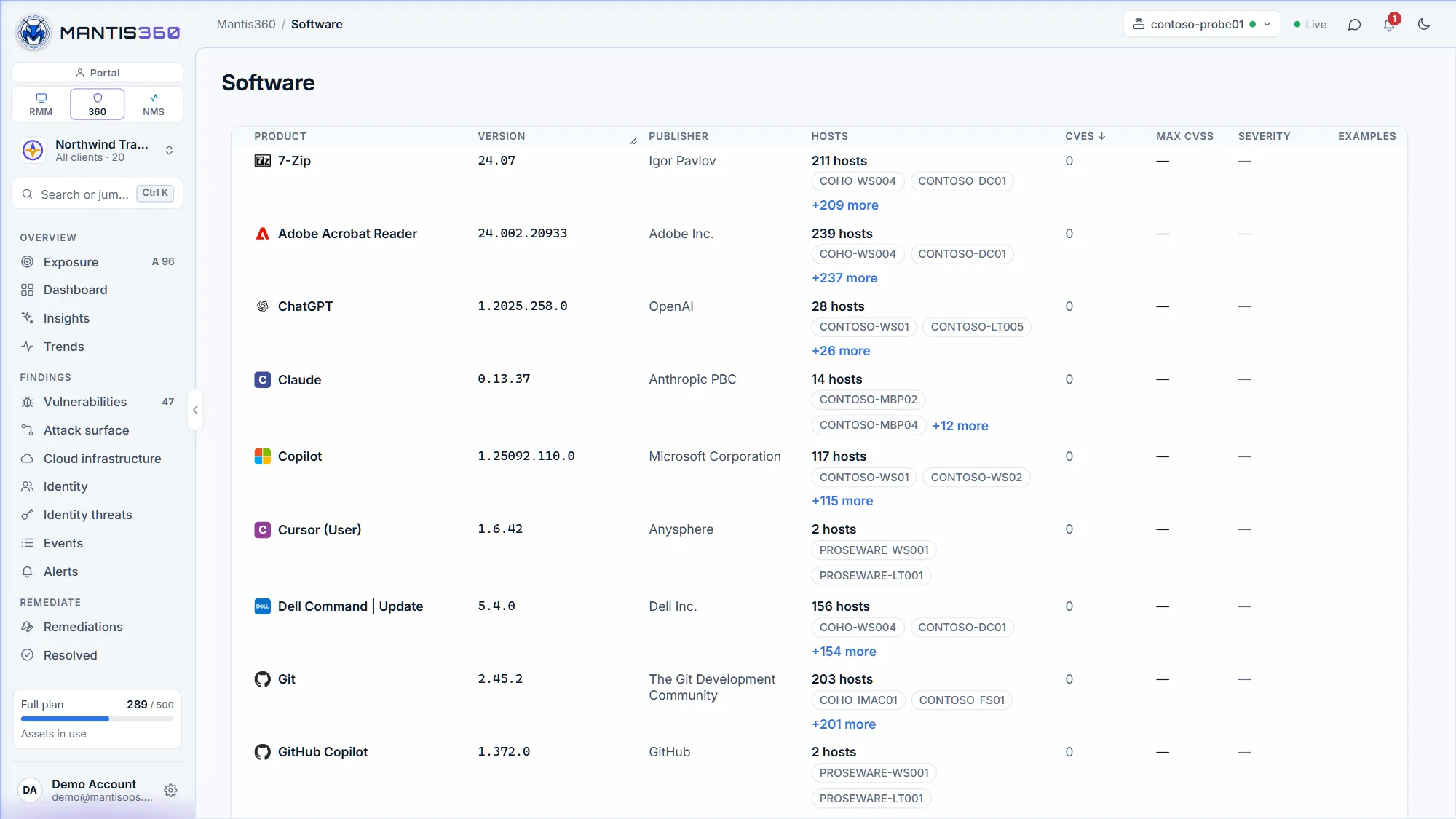Sort by the CVES column header
This screenshot has width=1456, height=819.
coord(1085,136)
